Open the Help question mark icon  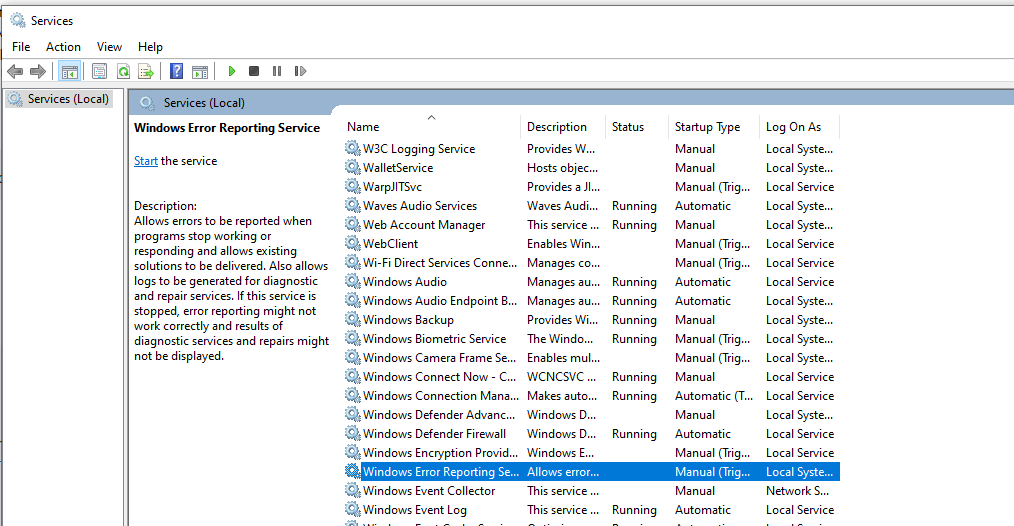(177, 71)
